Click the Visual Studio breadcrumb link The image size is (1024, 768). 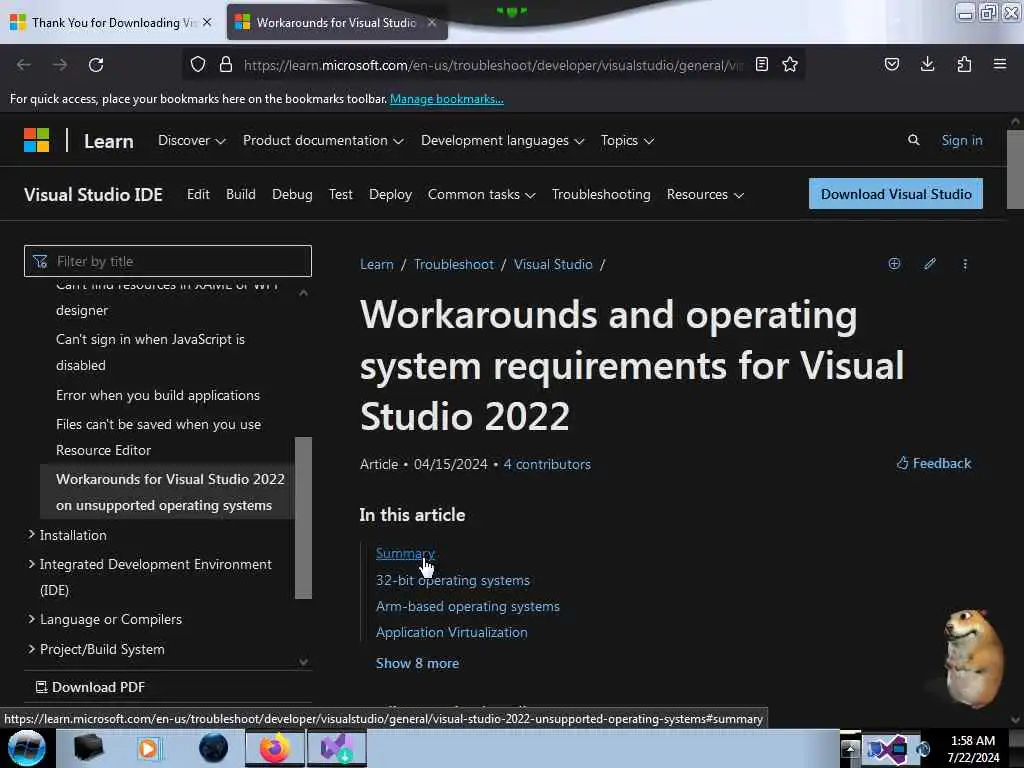tap(552, 264)
